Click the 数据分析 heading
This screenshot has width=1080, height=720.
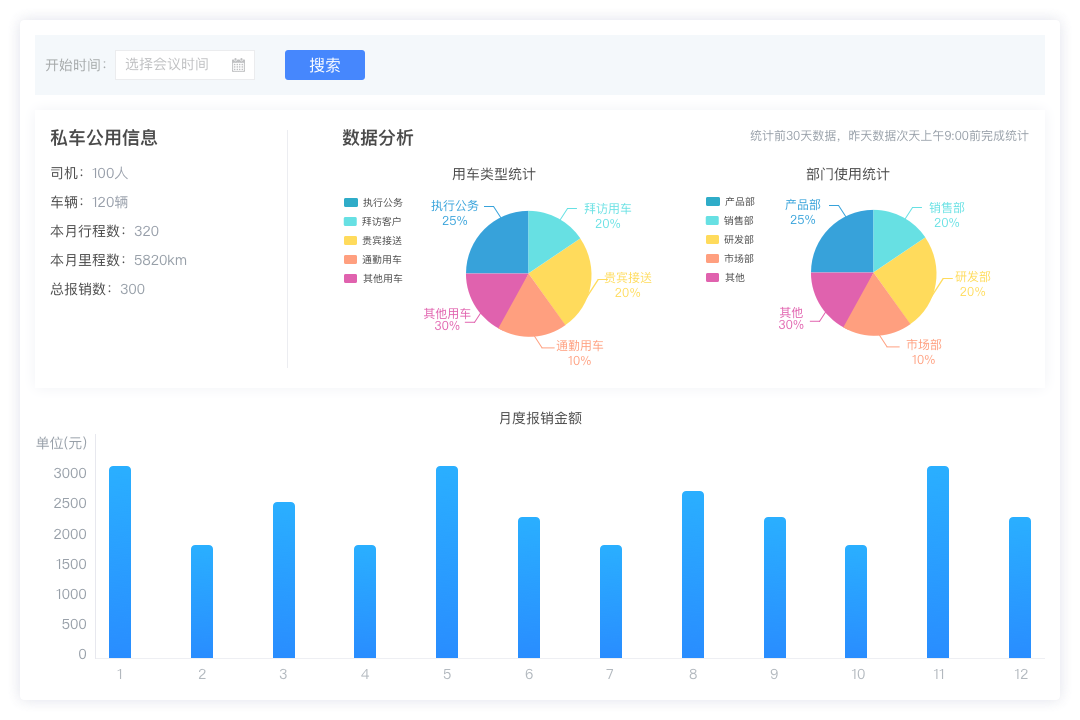click(378, 138)
